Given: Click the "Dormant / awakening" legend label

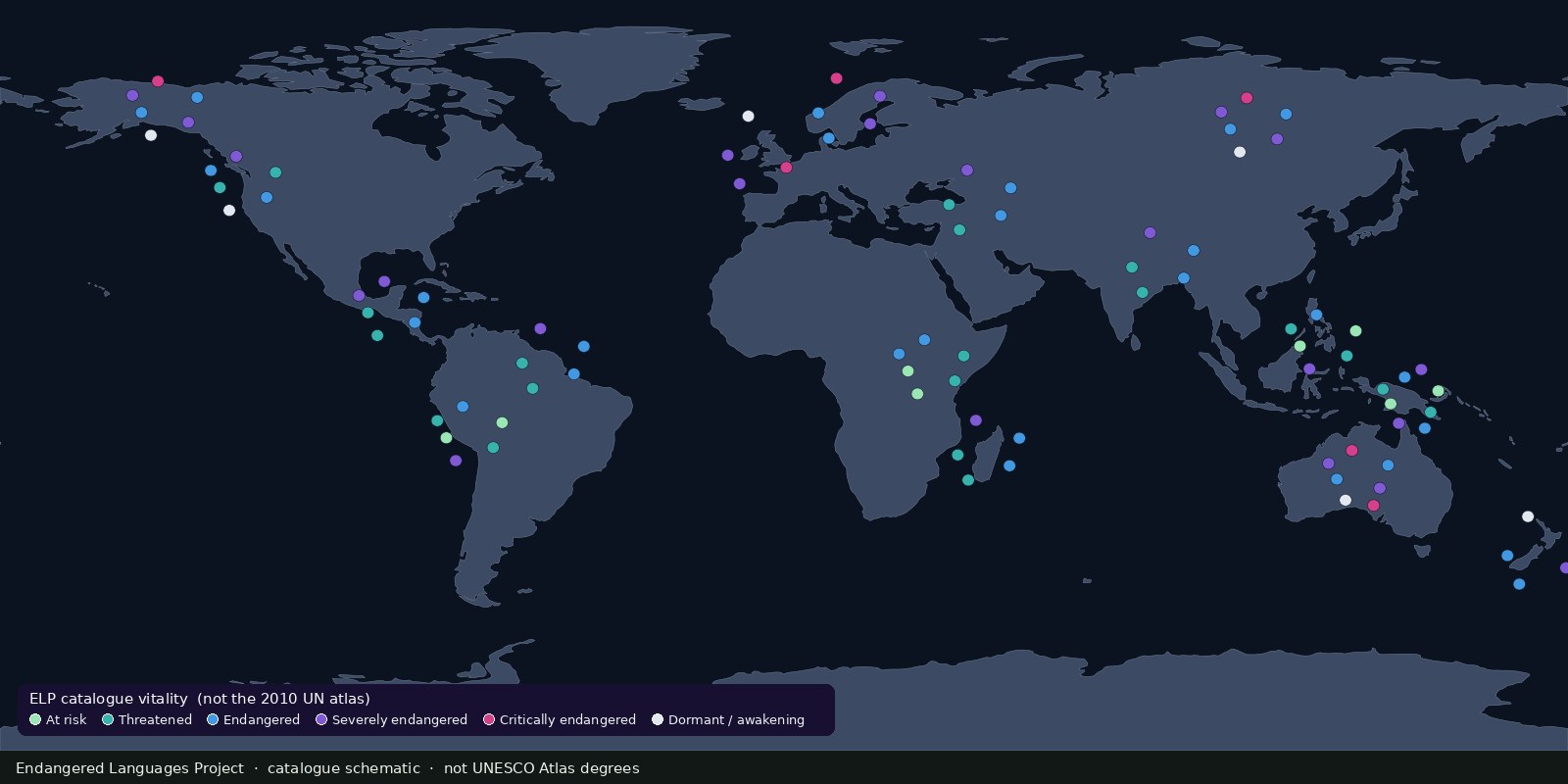Looking at the screenshot, I should click(x=736, y=719).
